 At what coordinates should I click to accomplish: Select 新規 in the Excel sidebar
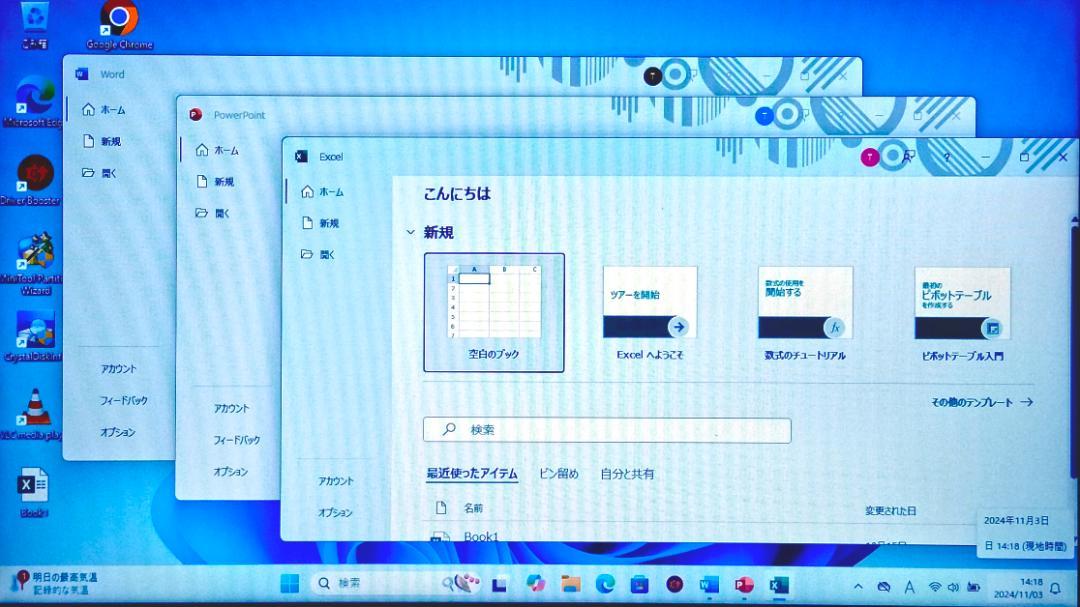point(320,223)
